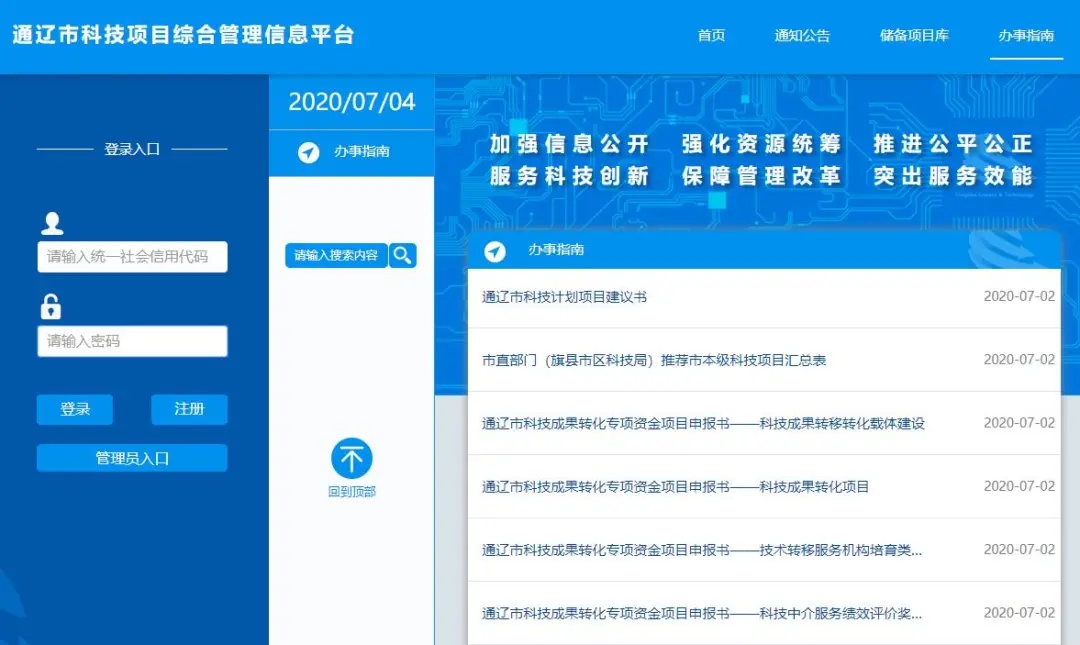Click the 注册 button

(189, 409)
